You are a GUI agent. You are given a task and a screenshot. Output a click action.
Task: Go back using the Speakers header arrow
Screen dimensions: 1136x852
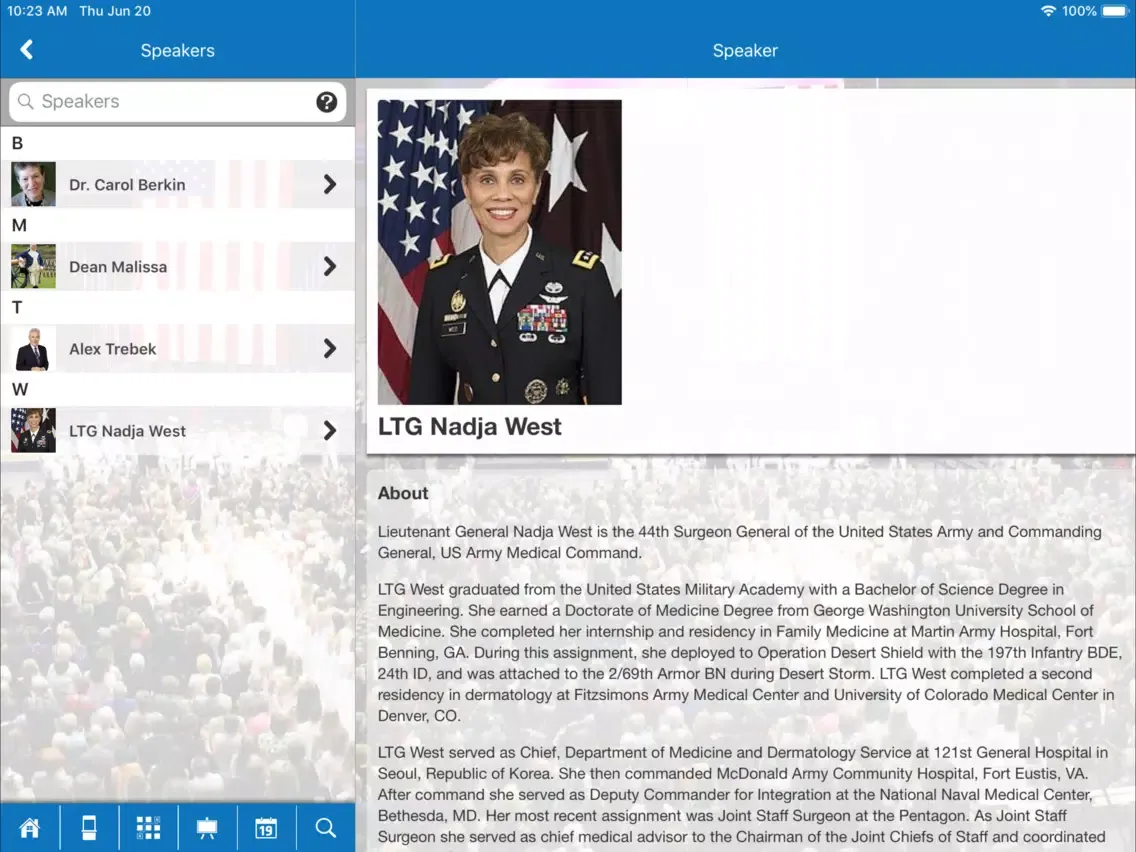point(27,50)
